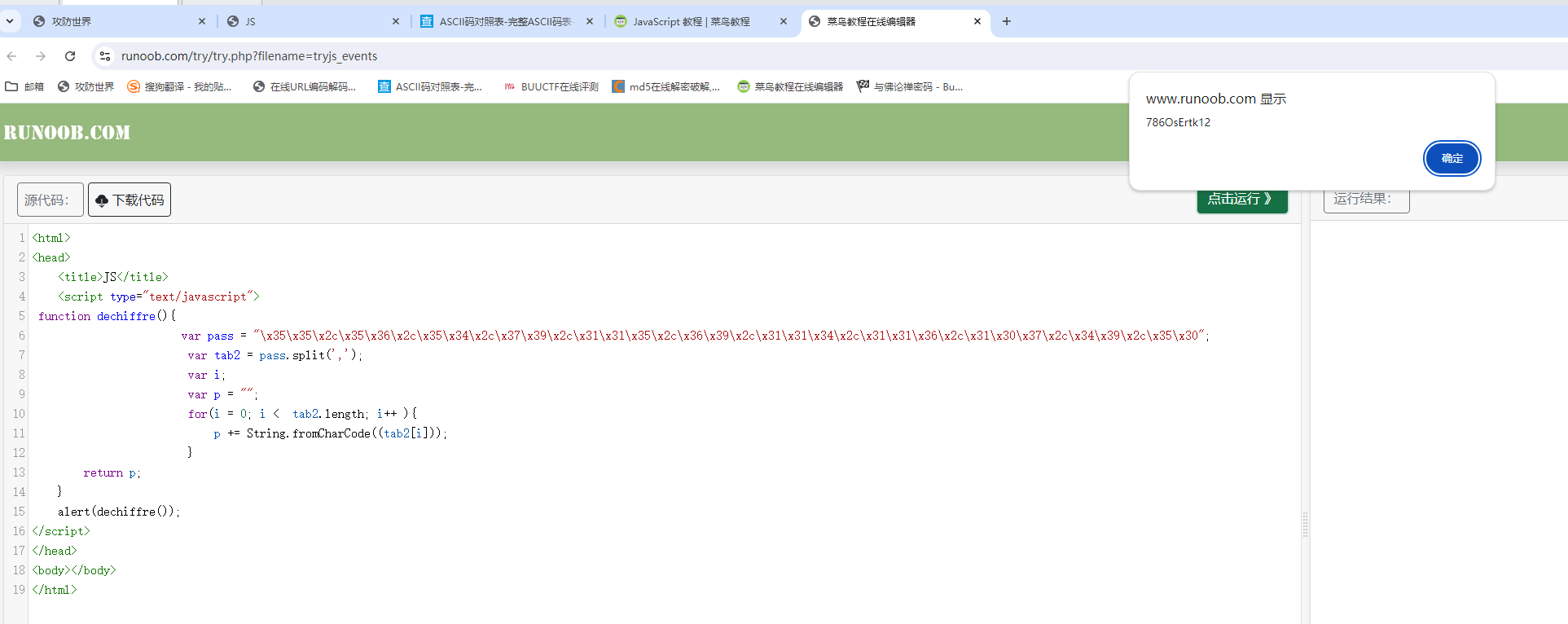Click the function dechiffre line in editor
Image resolution: width=1568 pixels, height=624 pixels.
tap(107, 316)
